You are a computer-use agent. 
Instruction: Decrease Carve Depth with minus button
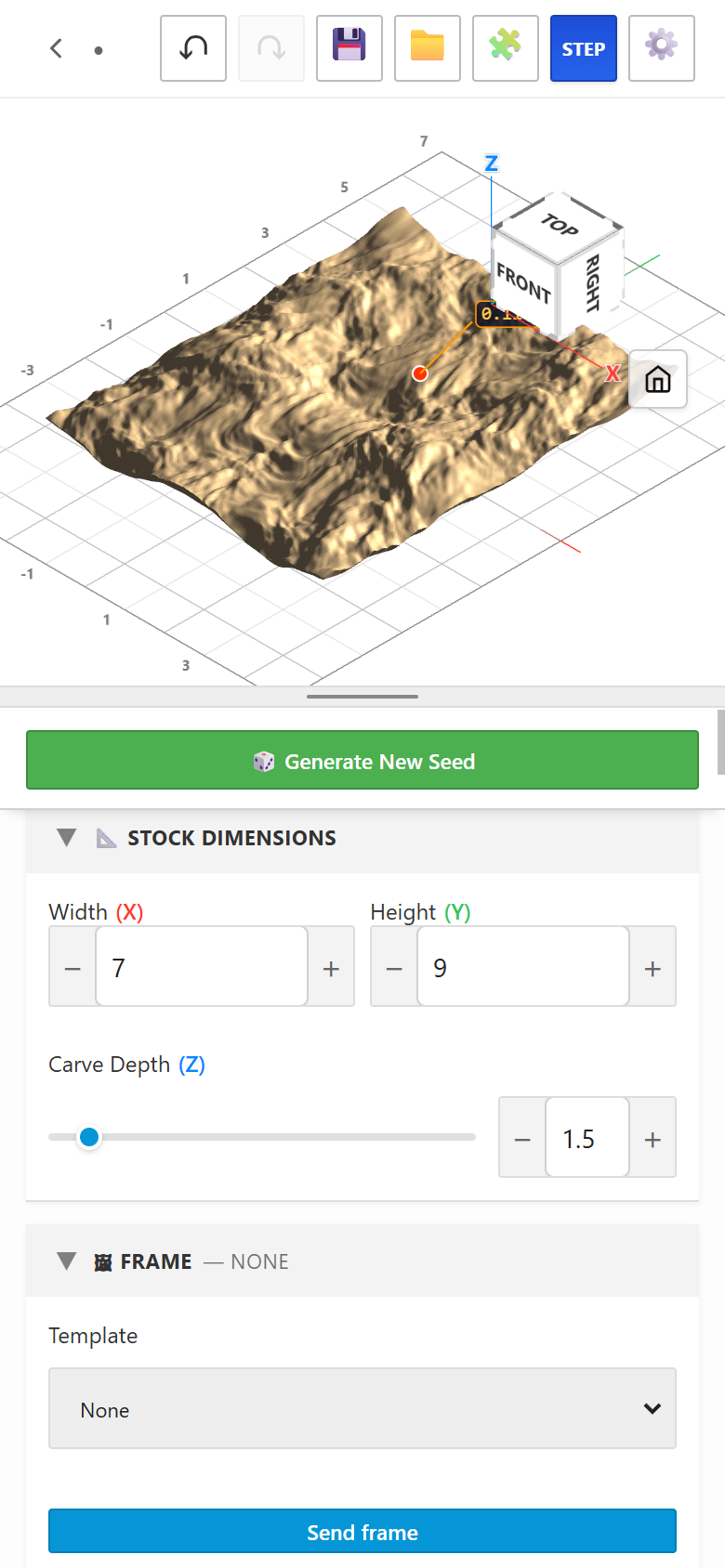[x=522, y=1138]
